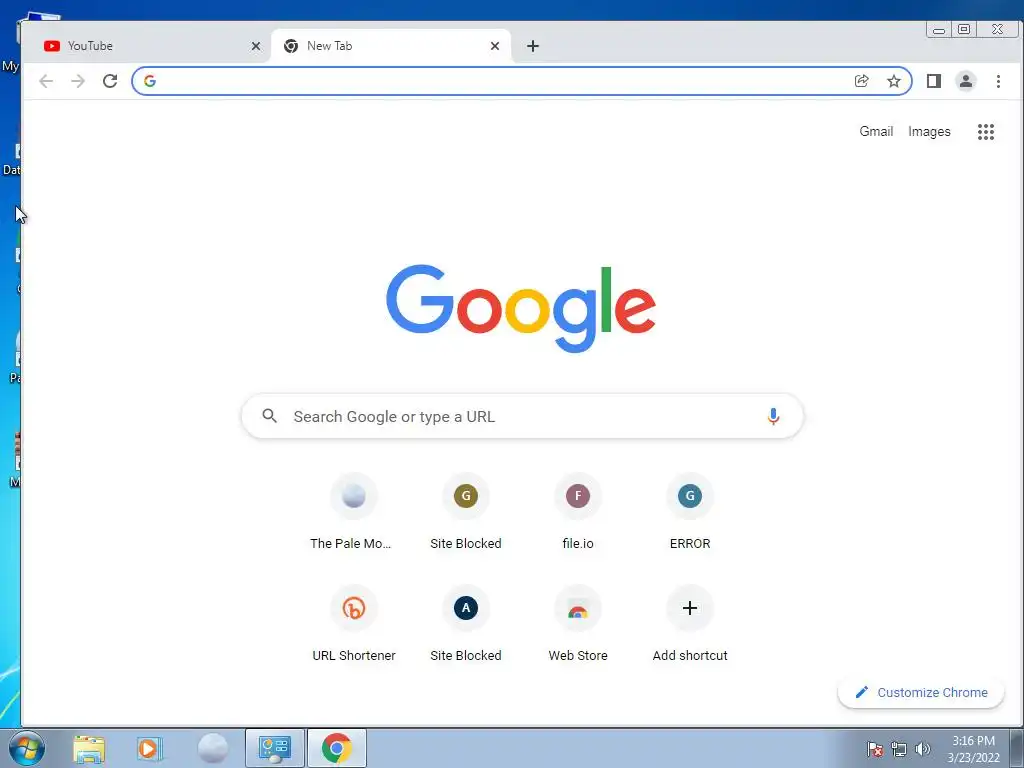This screenshot has height=768, width=1024.
Task: Open the side panel icon
Action: click(x=933, y=81)
